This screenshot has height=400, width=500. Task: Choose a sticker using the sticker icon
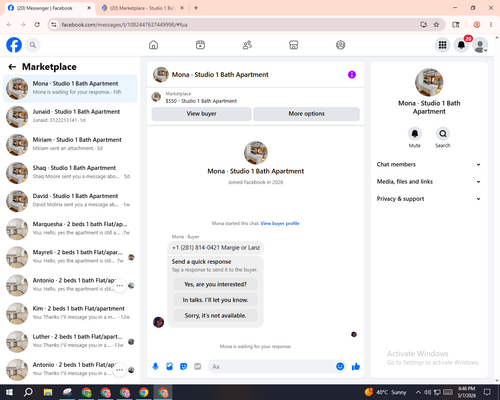coord(183,367)
